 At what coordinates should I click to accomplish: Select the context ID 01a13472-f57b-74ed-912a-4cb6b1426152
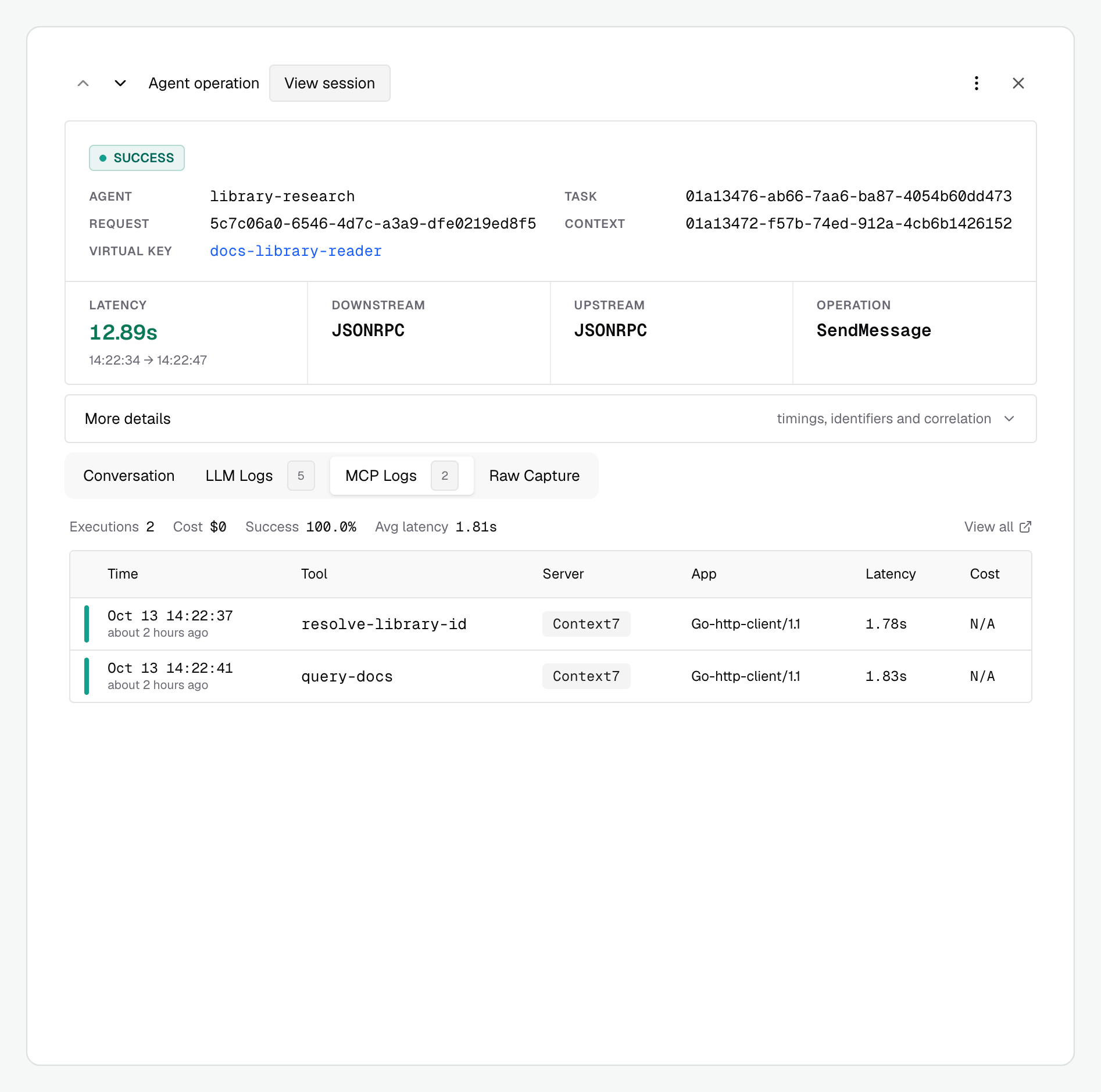coord(849,224)
